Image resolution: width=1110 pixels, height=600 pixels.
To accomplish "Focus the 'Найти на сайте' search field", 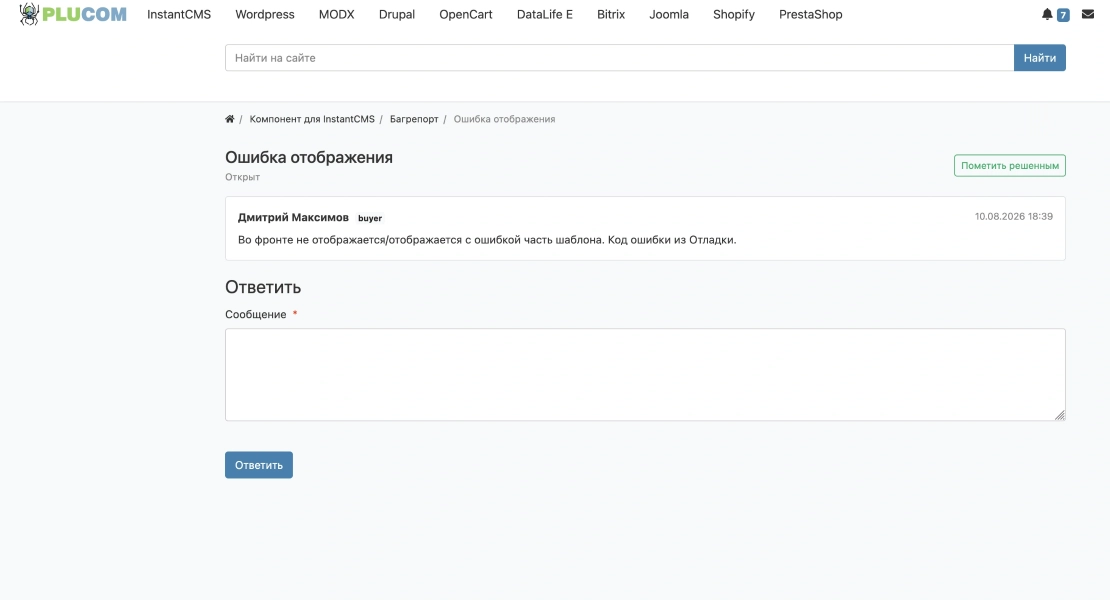I will [619, 58].
